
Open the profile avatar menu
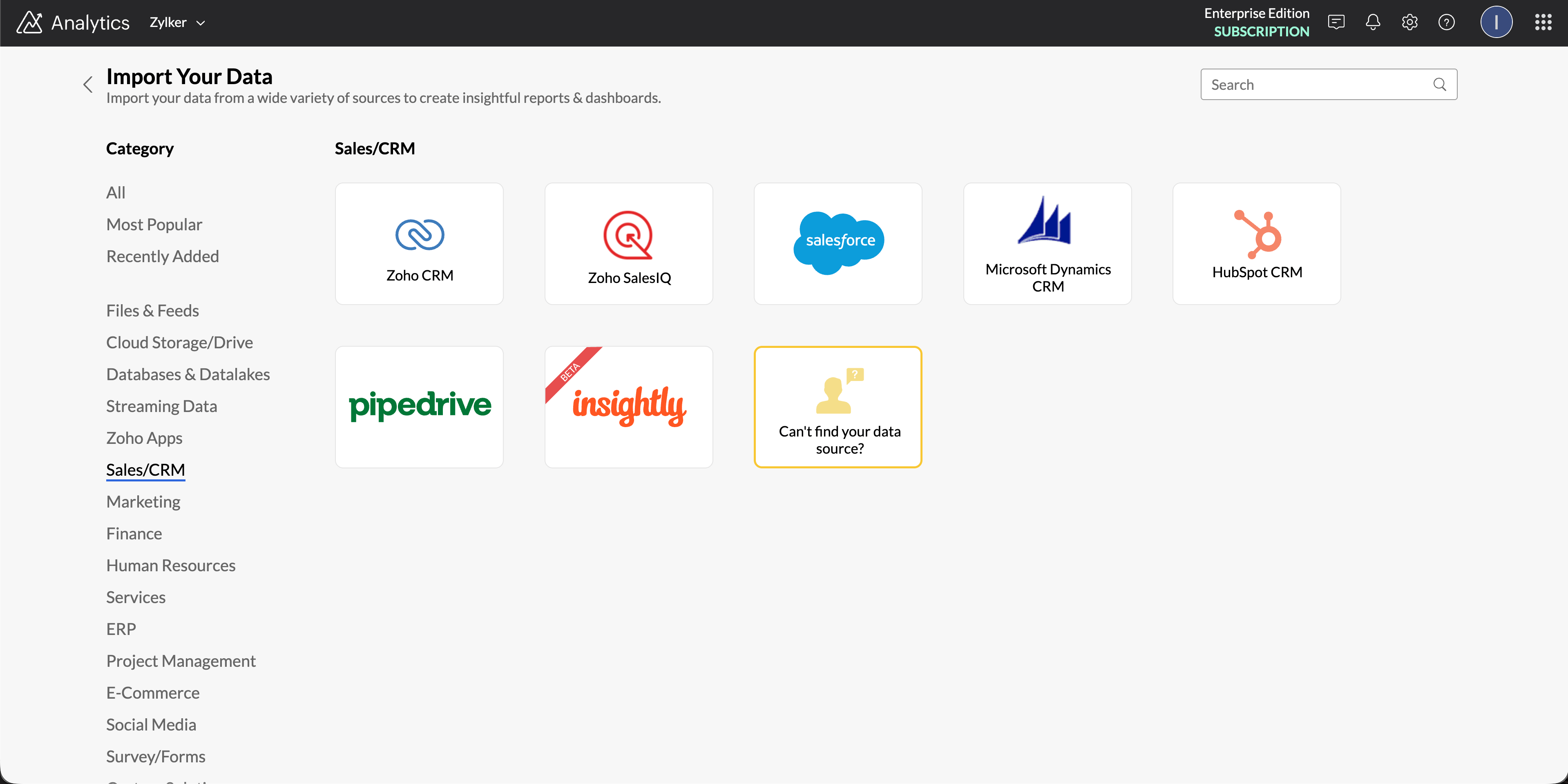[x=1497, y=22]
